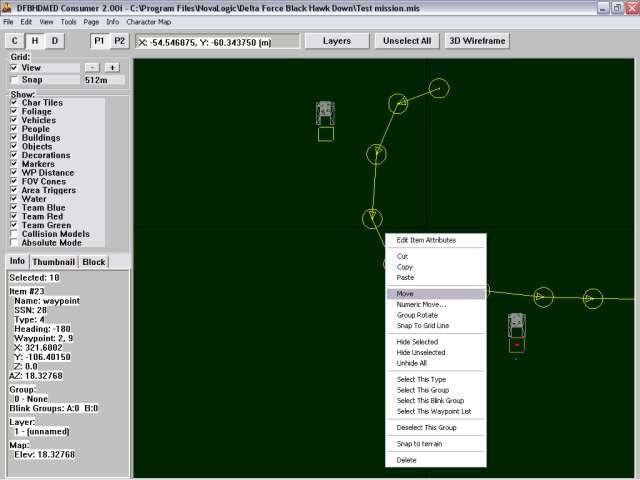The width and height of the screenshot is (640, 480).
Task: Open the Tools menu
Action: 68,21
